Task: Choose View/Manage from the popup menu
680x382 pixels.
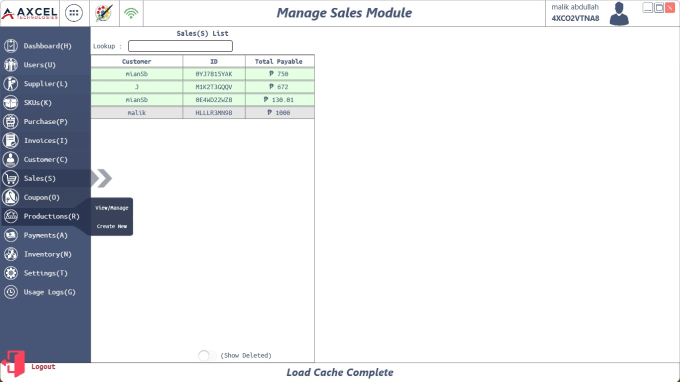Action: [x=112, y=208]
